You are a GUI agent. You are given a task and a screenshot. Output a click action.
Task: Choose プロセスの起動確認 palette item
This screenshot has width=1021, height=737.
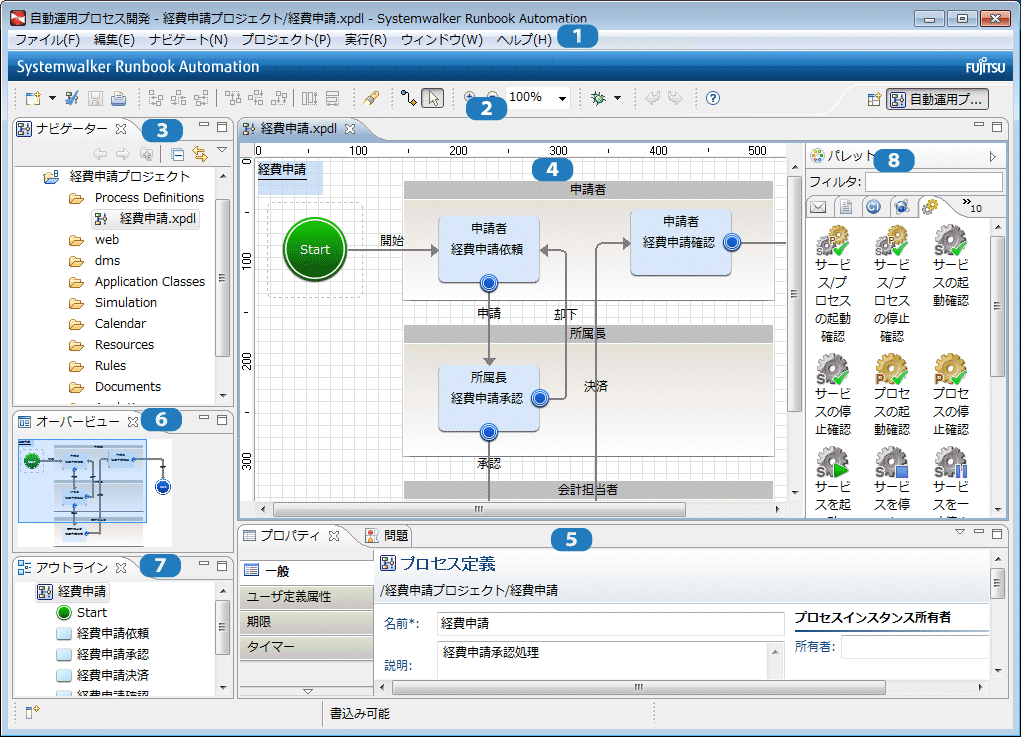891,395
